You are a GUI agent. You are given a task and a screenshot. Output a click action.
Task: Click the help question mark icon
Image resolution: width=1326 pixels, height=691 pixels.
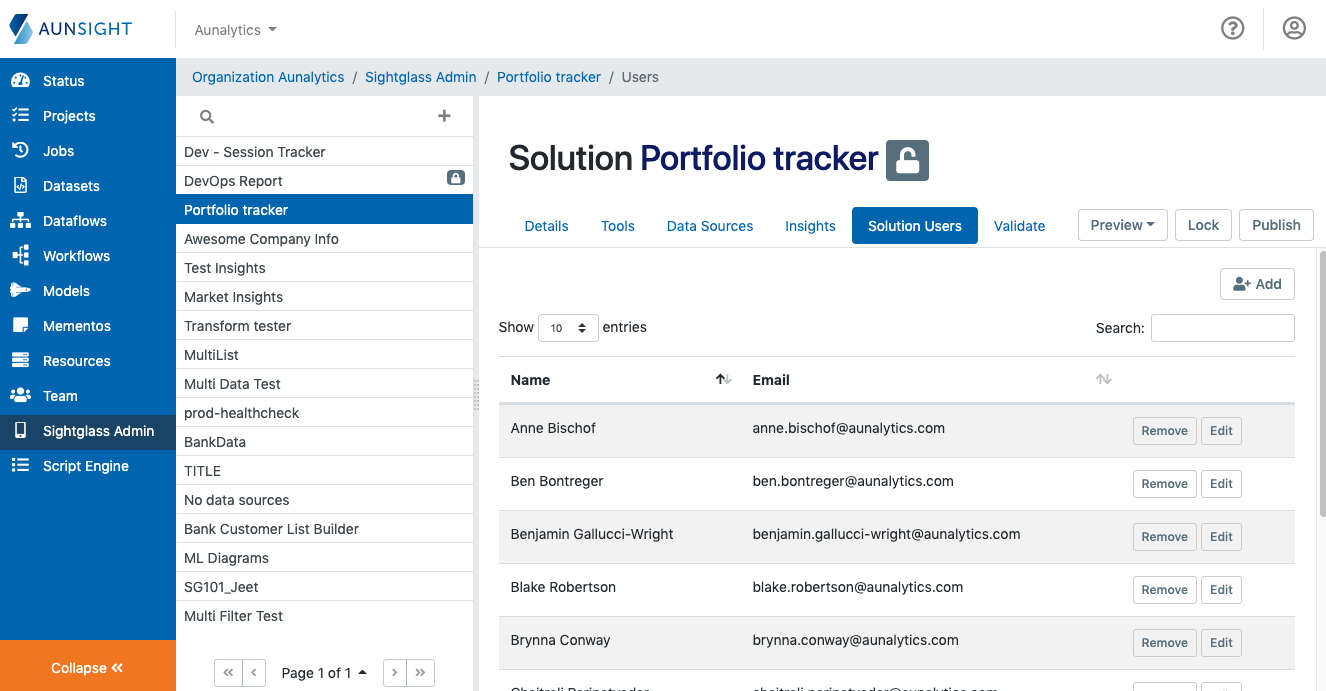(1232, 28)
